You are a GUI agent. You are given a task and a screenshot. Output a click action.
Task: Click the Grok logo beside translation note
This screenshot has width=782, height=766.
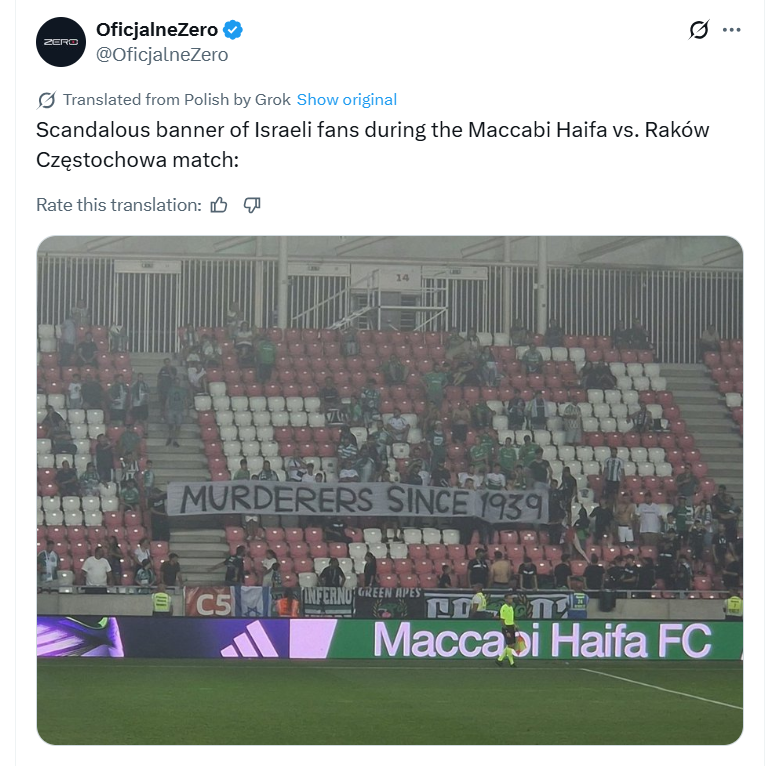click(x=46, y=100)
